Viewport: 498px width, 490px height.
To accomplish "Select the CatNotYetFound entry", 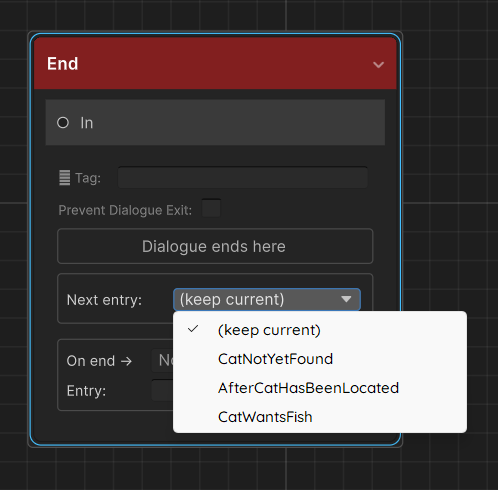I will coord(320,359).
